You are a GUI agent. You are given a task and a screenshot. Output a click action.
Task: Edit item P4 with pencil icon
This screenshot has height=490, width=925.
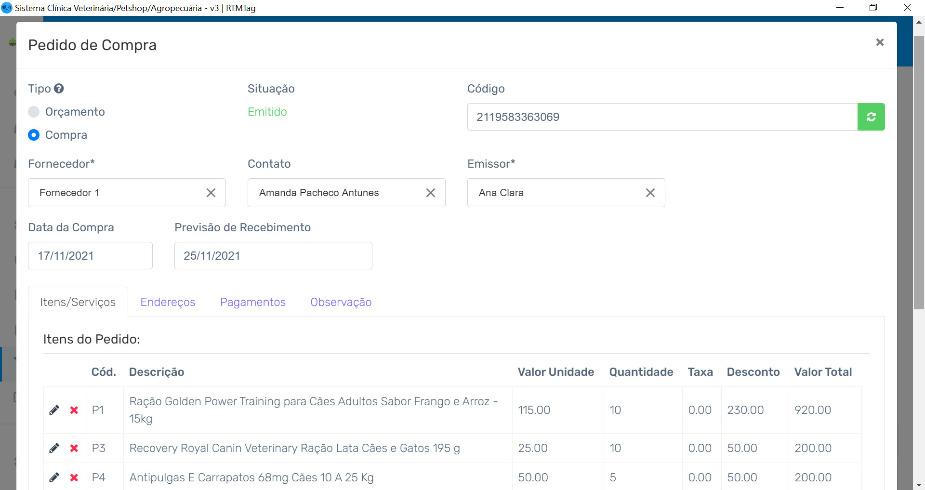pos(54,477)
